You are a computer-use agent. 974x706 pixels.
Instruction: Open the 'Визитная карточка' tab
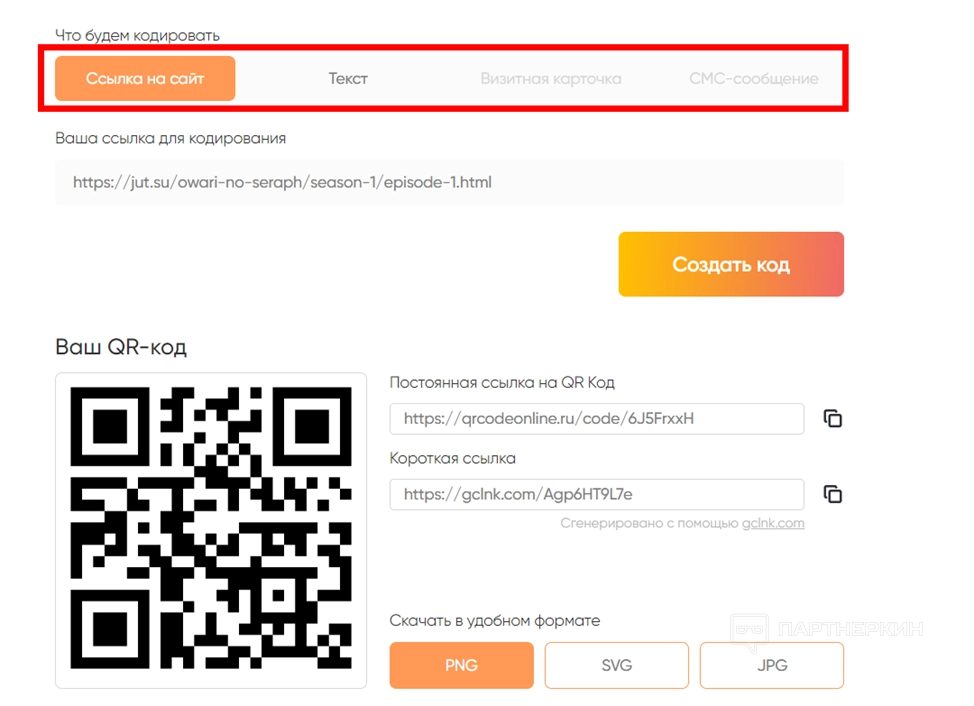point(550,79)
